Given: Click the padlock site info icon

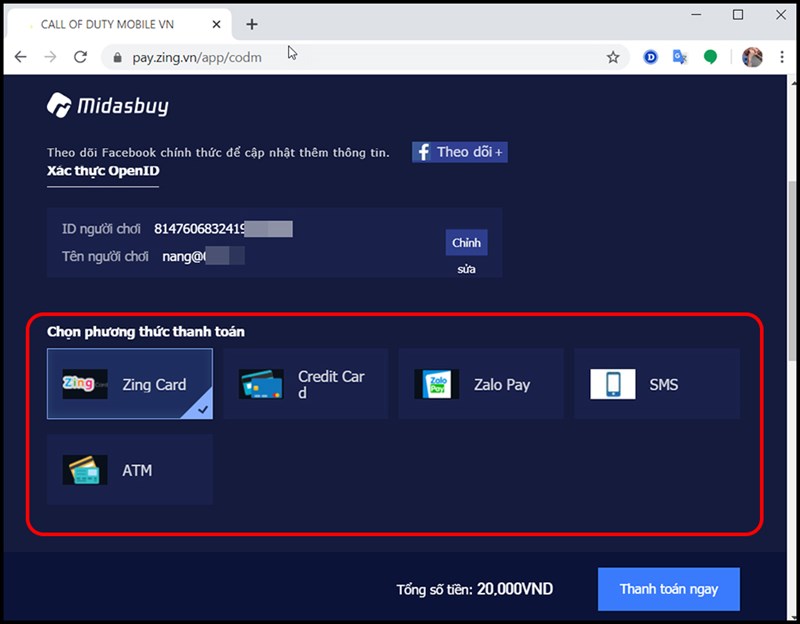Looking at the screenshot, I should point(117,57).
